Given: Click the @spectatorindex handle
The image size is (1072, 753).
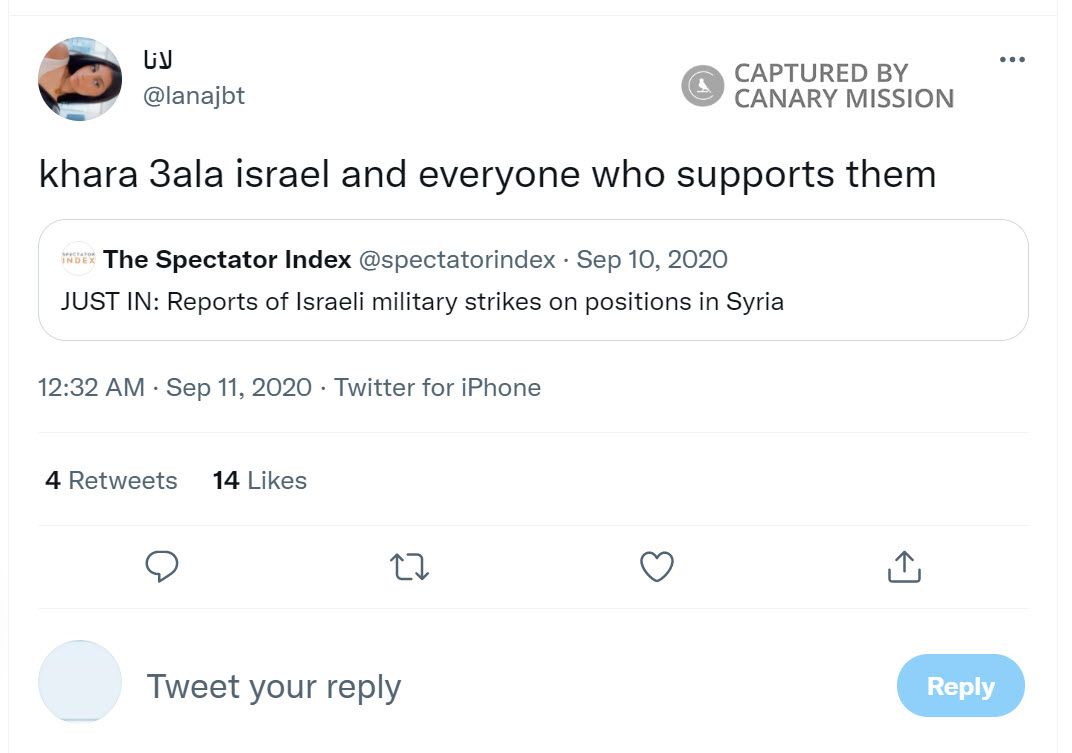Looking at the screenshot, I should tap(457, 260).
